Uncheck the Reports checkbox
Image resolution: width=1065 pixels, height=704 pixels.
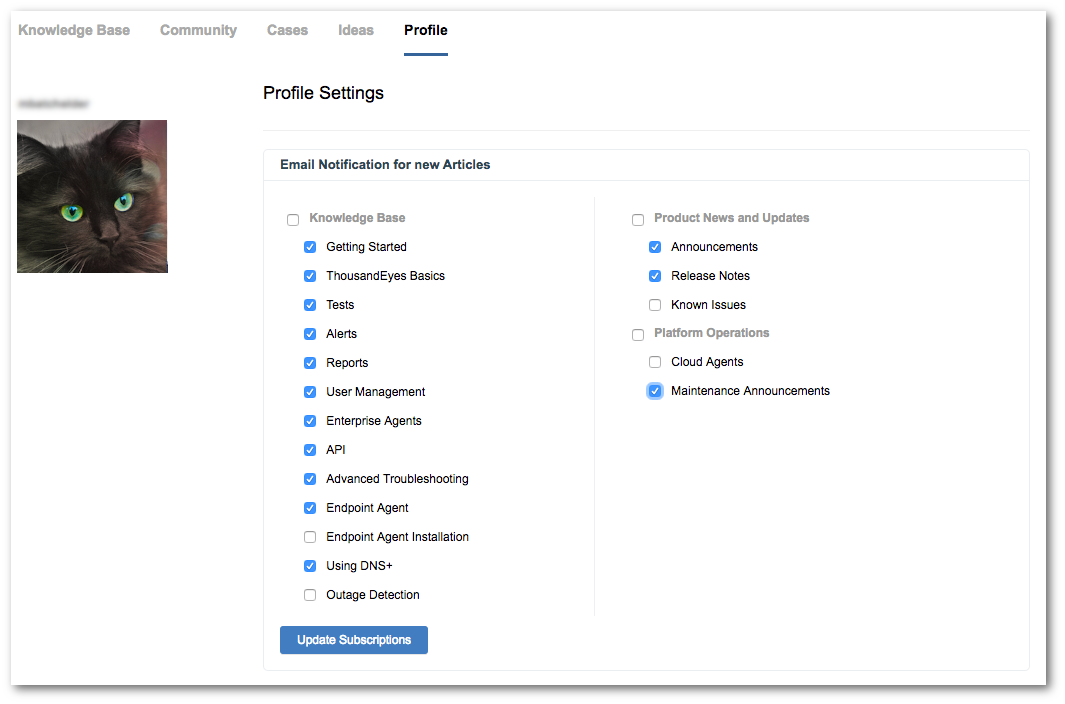(310, 363)
